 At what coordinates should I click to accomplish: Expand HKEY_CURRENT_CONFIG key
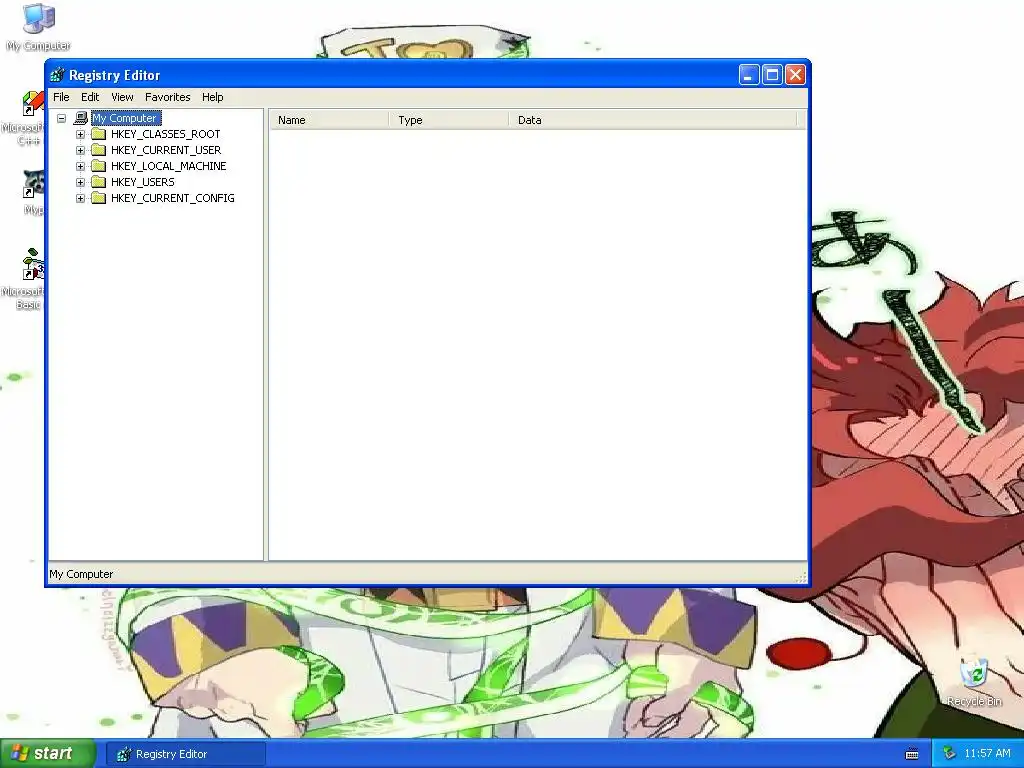pyautogui.click(x=80, y=199)
